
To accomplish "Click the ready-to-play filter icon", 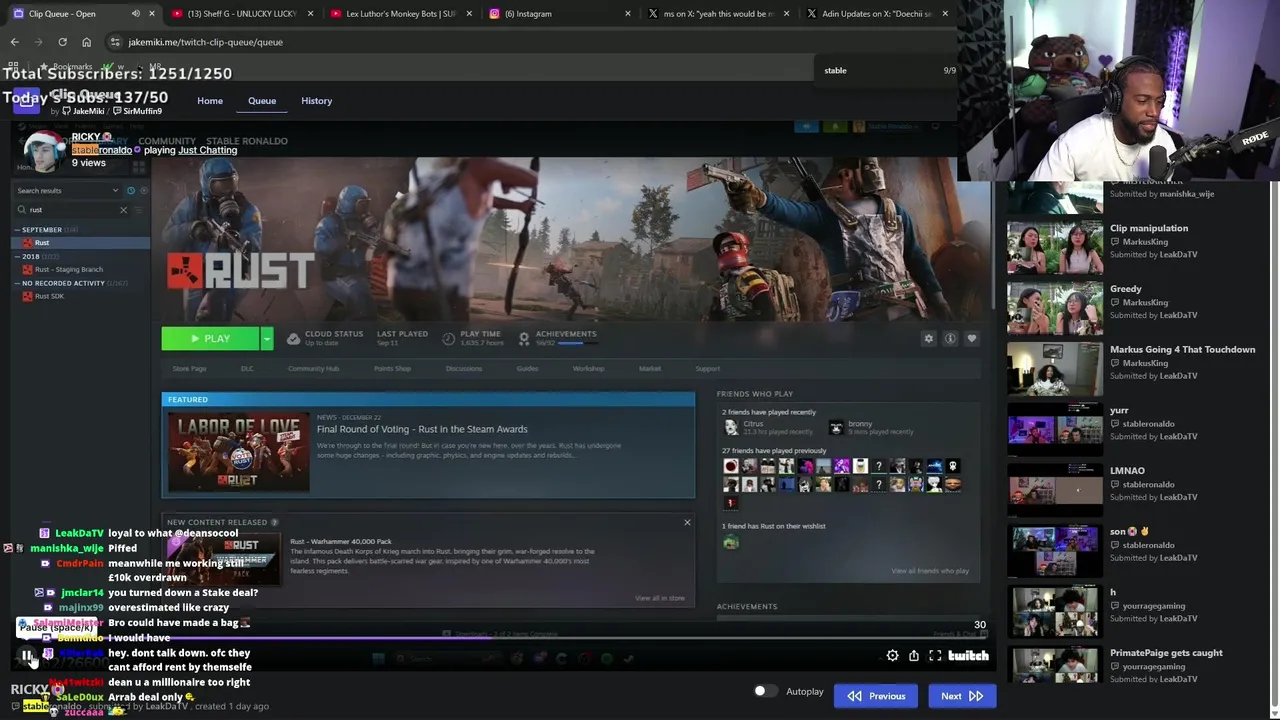I will click(144, 190).
